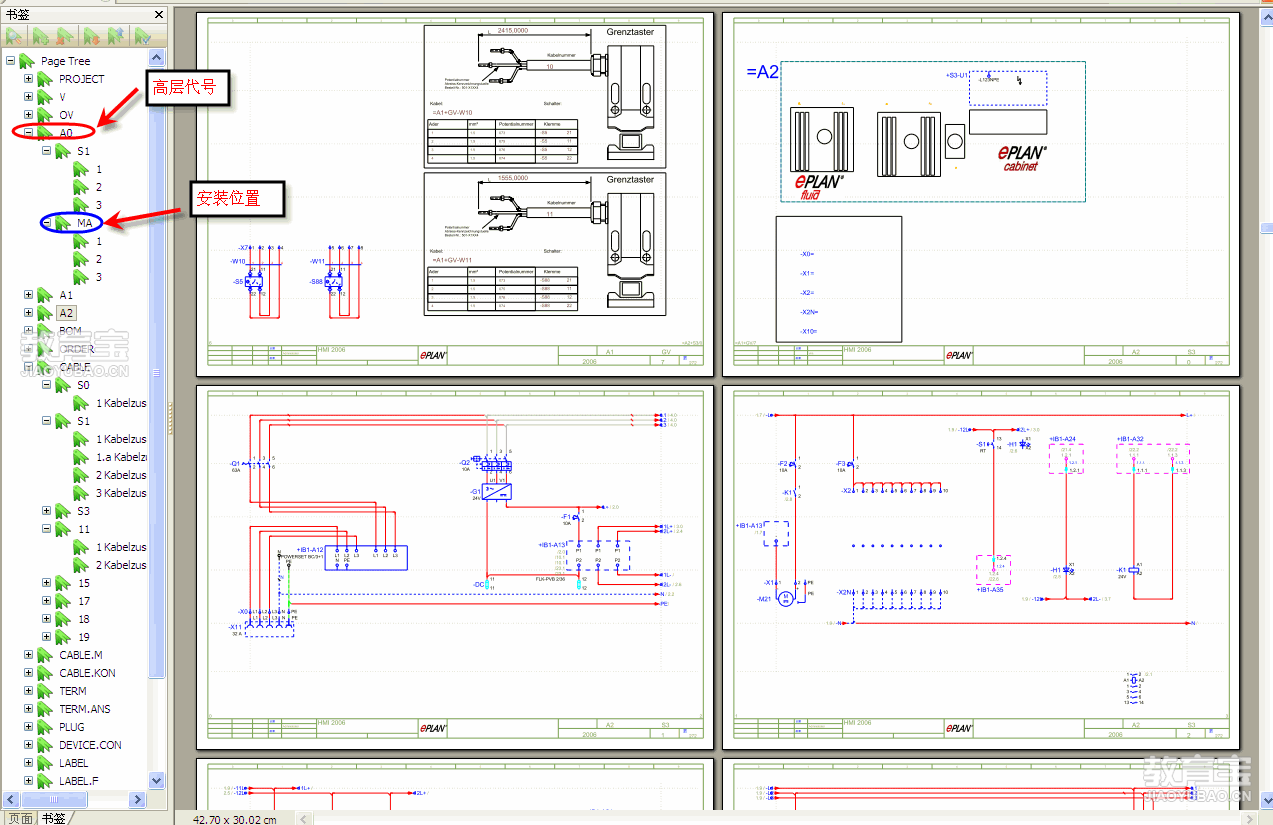The height and width of the screenshot is (825, 1273).
Task: Expand the PROJECT node
Action: [28, 79]
